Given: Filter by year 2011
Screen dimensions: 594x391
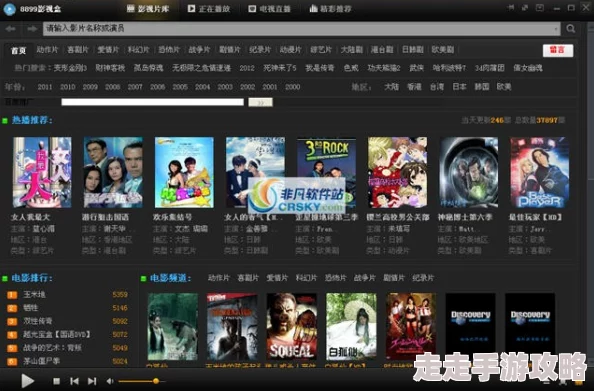Looking at the screenshot, I should click(45, 87).
